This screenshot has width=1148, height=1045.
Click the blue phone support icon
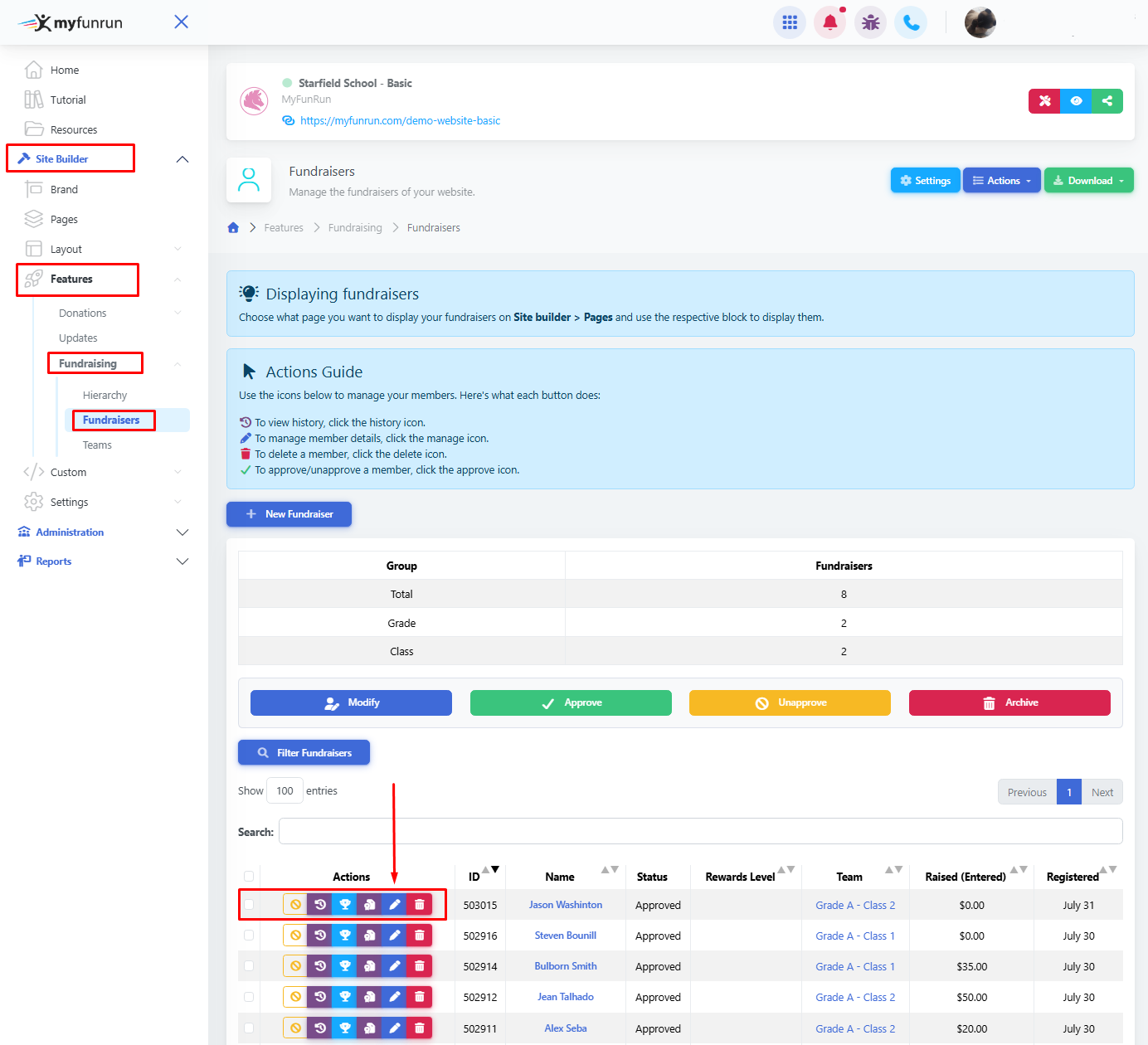911,22
